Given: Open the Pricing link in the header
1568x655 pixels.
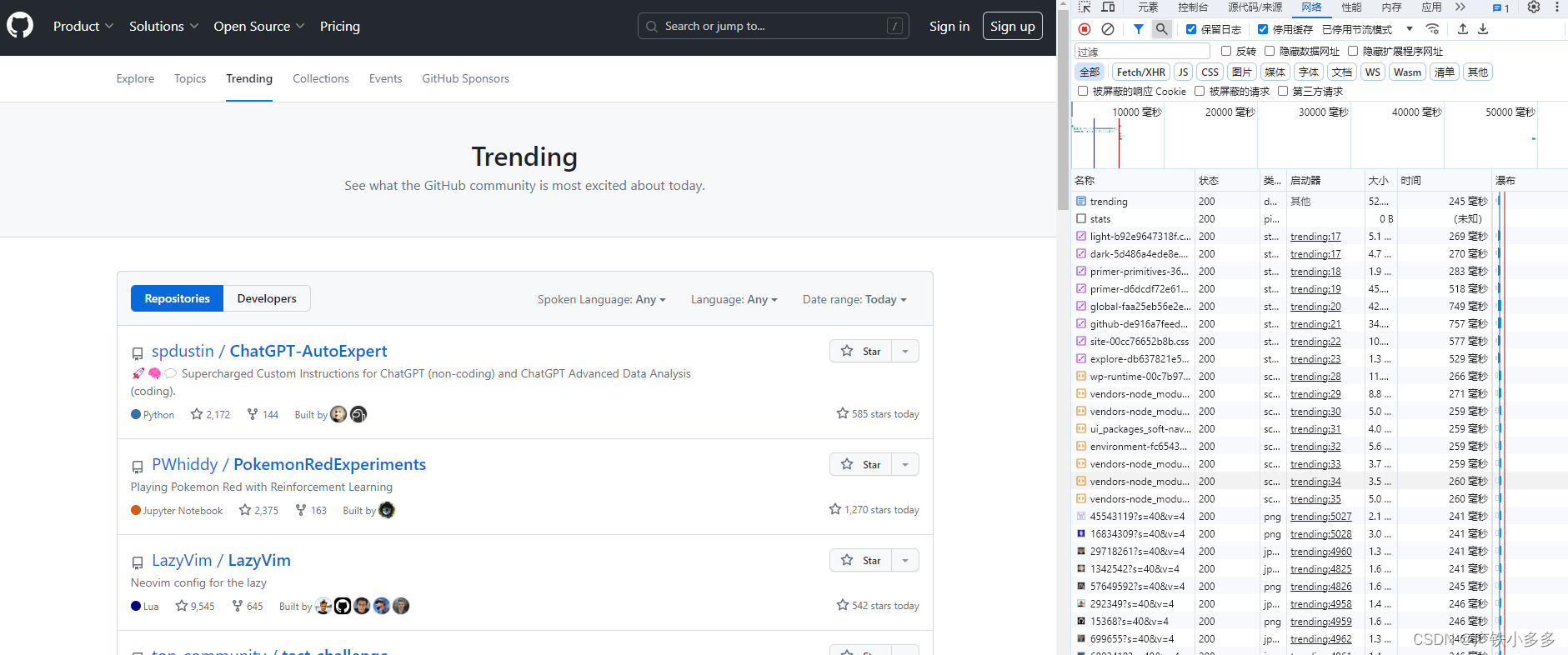Looking at the screenshot, I should (340, 26).
